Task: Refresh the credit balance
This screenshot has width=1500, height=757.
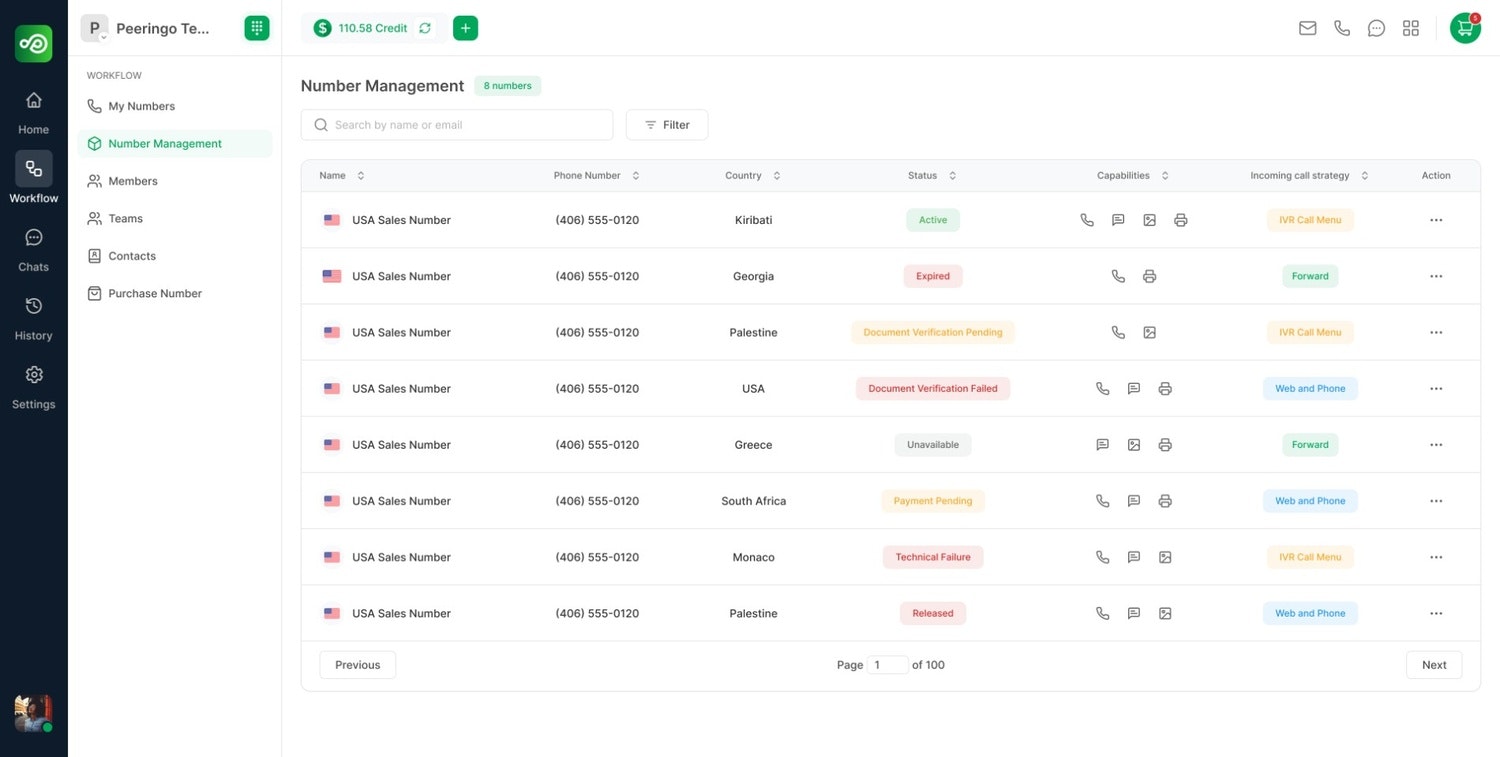Action: (x=425, y=28)
